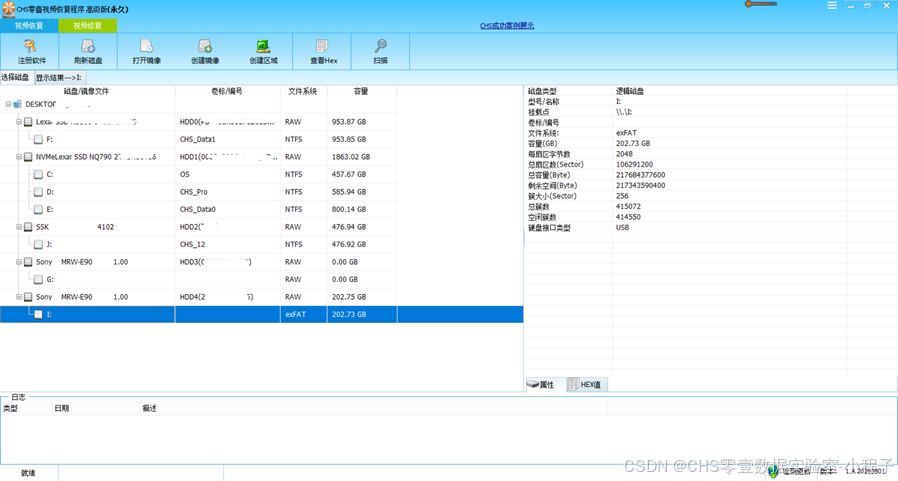Click the CHS app logo in title bar
The height and width of the screenshot is (481, 898).
pyautogui.click(x=8, y=9)
